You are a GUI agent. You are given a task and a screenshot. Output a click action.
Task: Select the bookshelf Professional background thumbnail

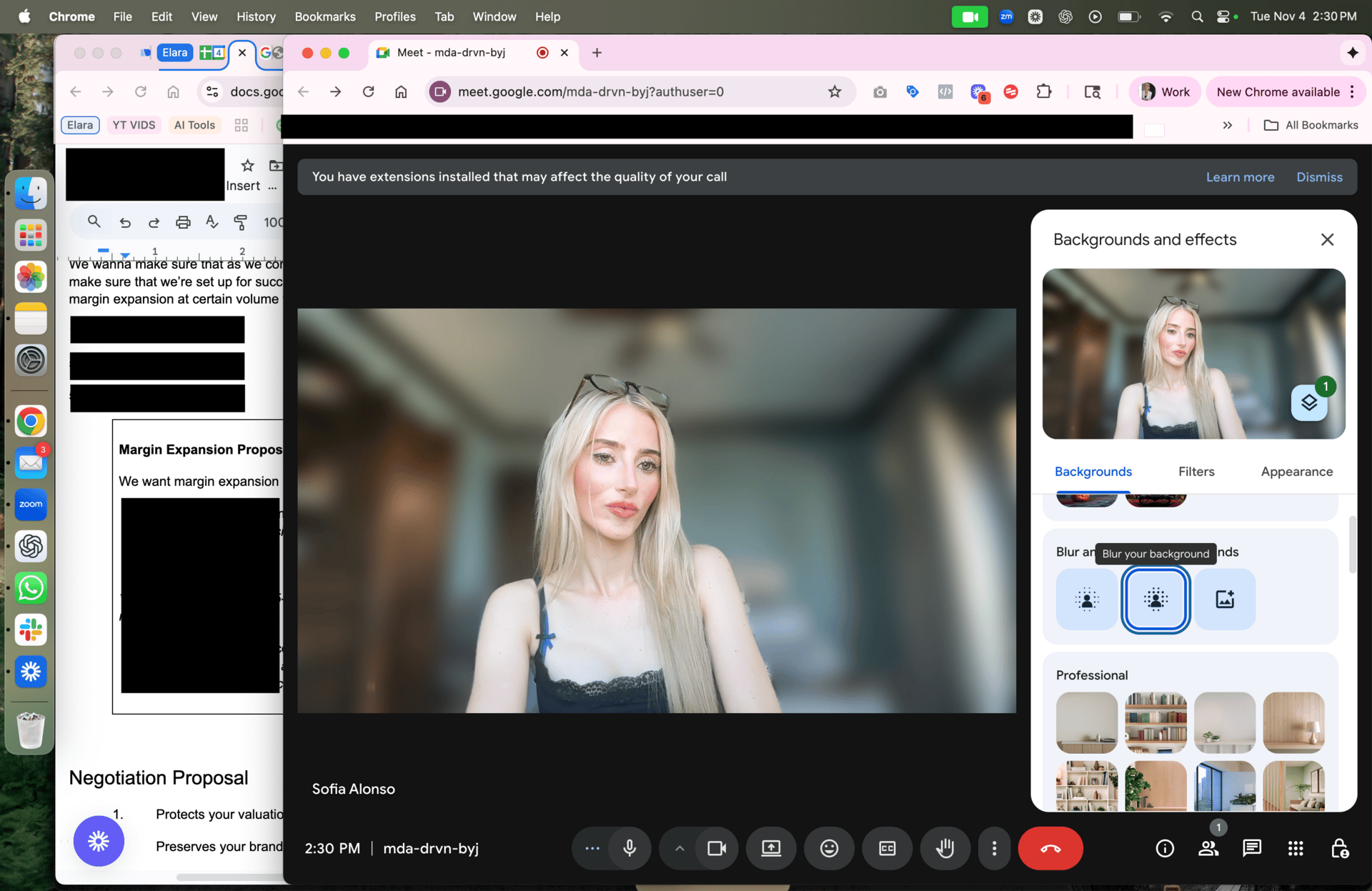pos(1155,722)
